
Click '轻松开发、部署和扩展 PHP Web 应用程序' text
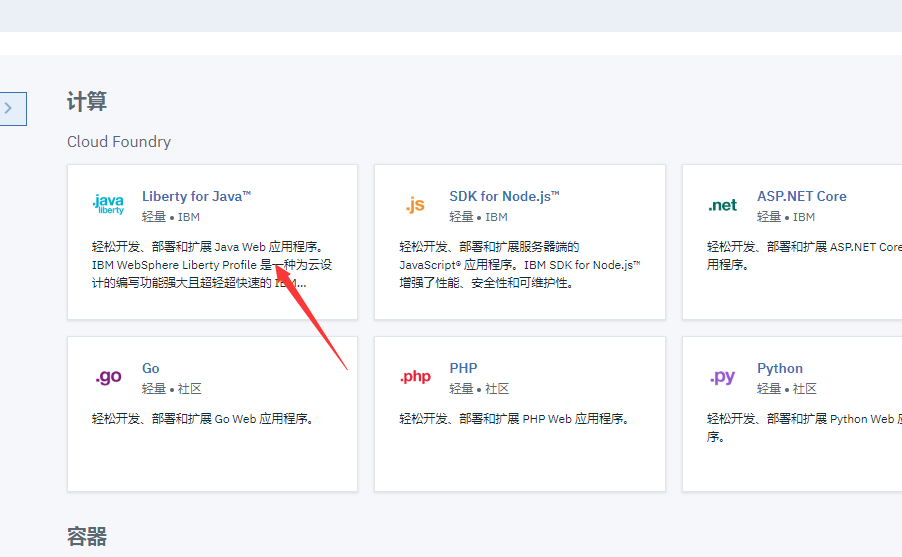tap(514, 419)
